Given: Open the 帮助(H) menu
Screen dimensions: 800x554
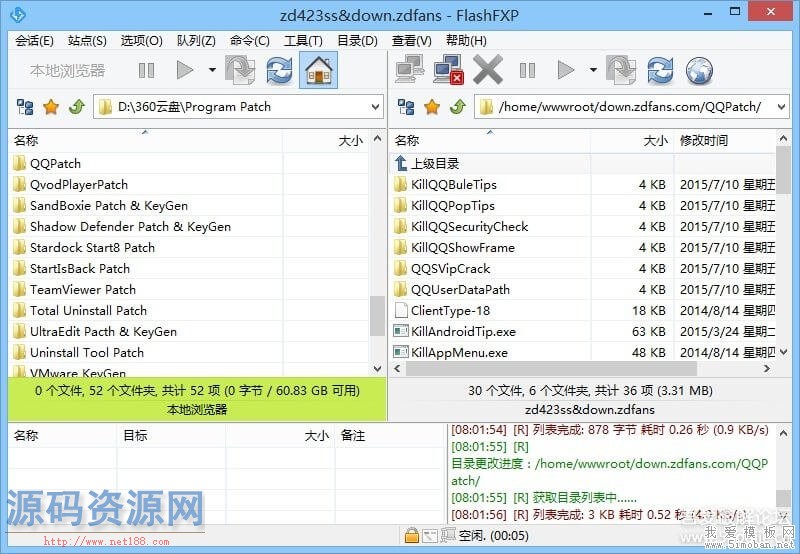Looking at the screenshot, I should tap(466, 41).
